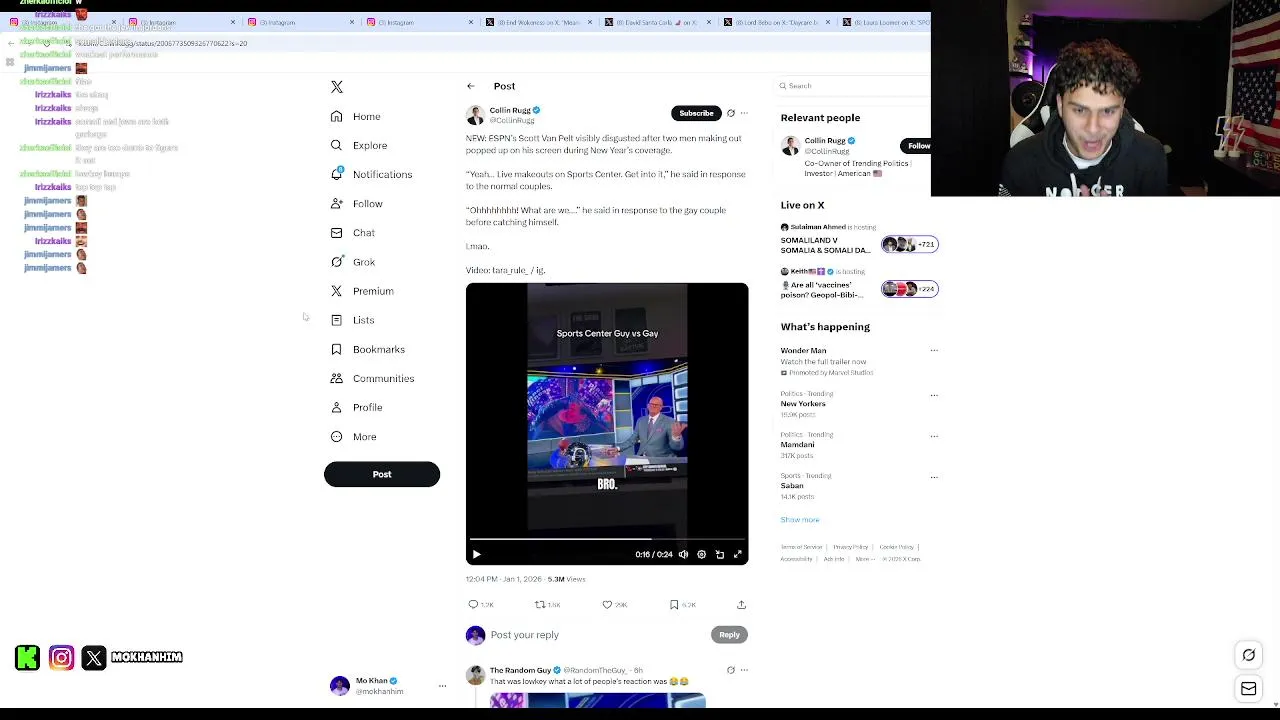Image resolution: width=1280 pixels, height=720 pixels.
Task: Click the black Post button
Action: coord(382,474)
